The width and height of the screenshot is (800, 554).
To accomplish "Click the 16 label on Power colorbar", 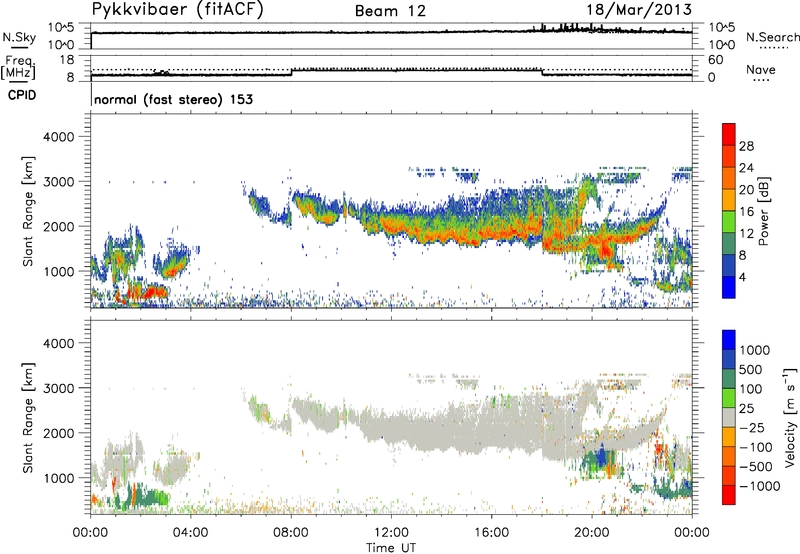I will tap(746, 212).
